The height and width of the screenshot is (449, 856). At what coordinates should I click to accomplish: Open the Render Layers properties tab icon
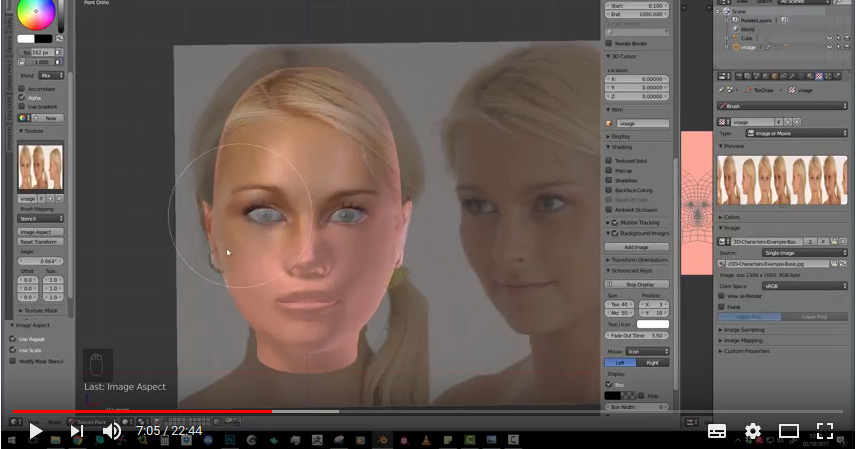pos(747,76)
